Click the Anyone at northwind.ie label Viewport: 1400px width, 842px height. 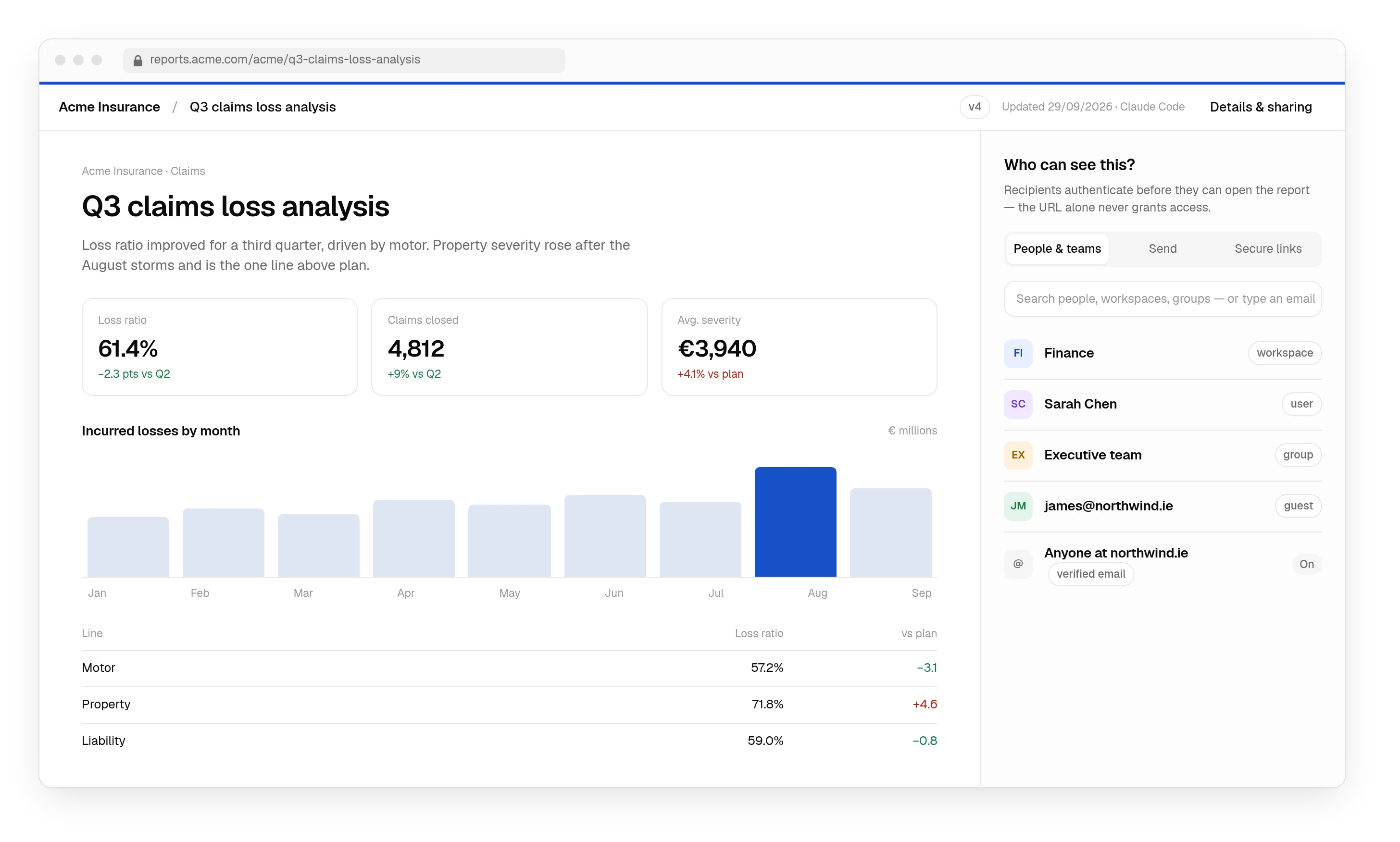[1116, 553]
